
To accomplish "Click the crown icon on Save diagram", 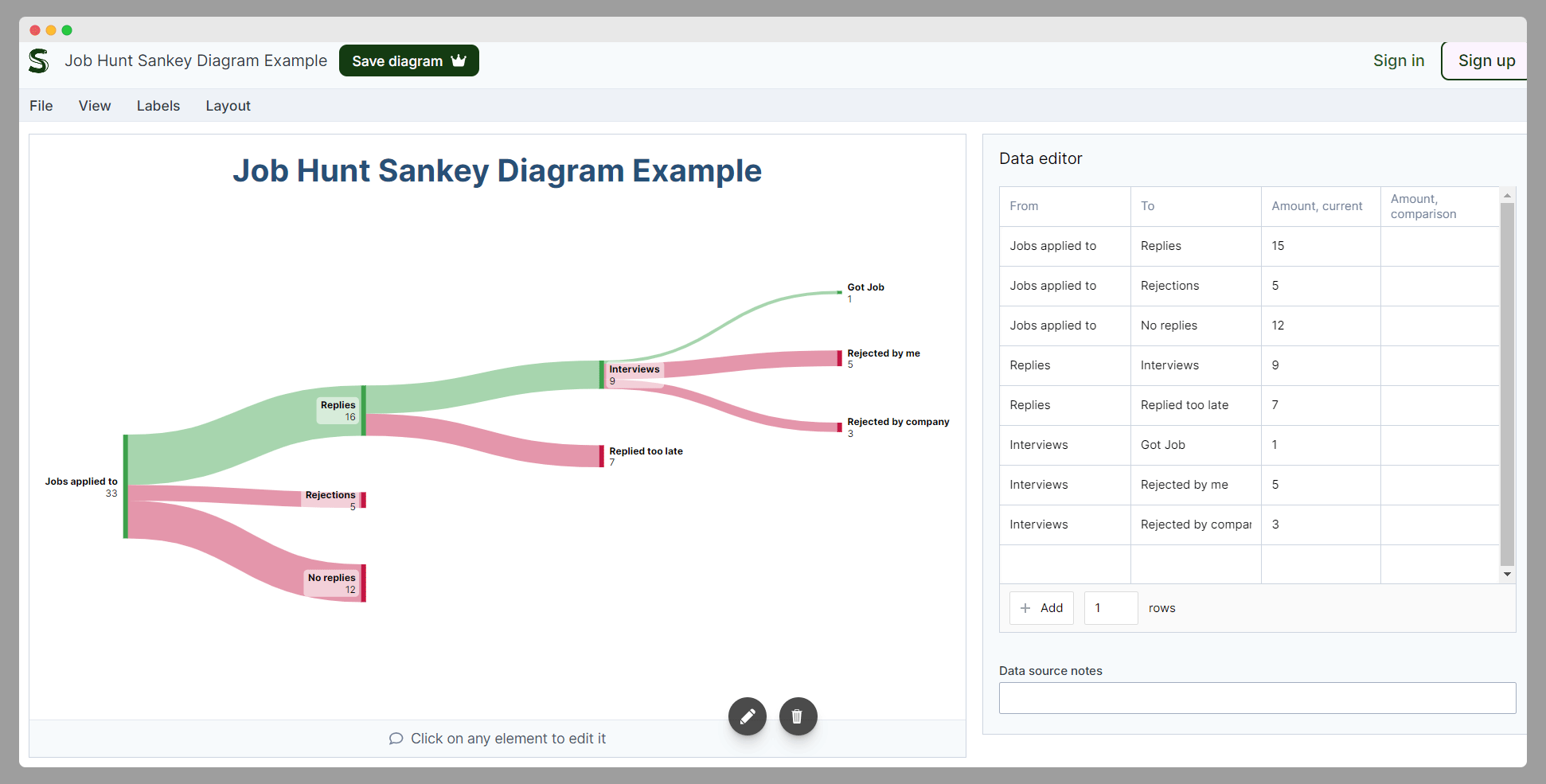I will (x=459, y=60).
